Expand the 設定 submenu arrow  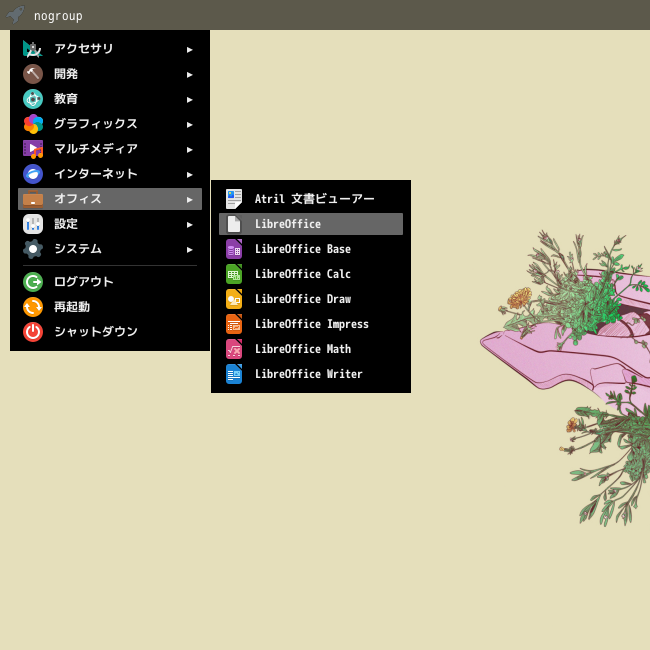[x=189, y=225]
